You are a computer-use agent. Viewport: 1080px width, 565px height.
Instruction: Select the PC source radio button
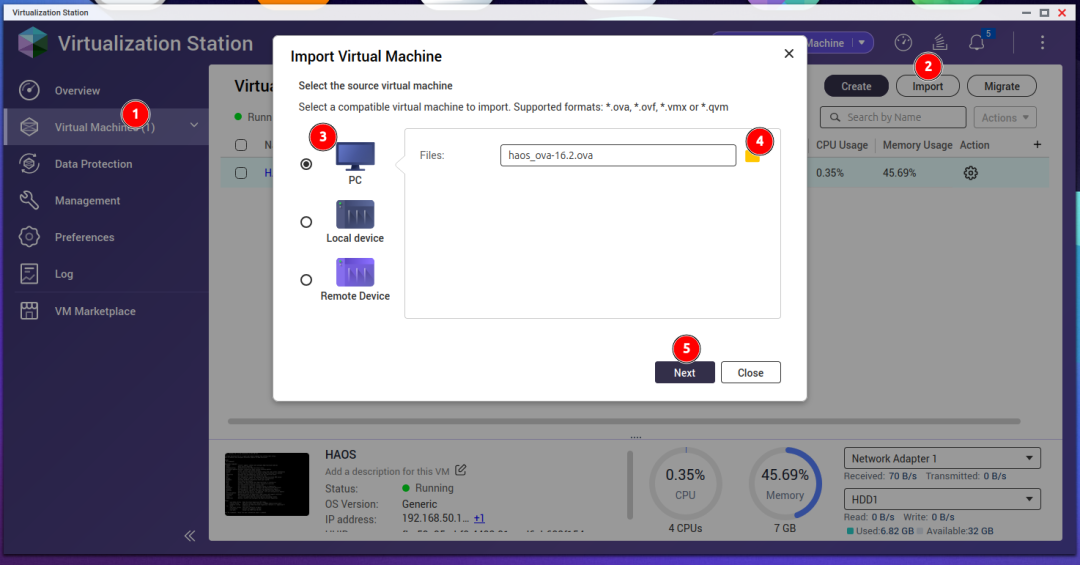pyautogui.click(x=306, y=164)
